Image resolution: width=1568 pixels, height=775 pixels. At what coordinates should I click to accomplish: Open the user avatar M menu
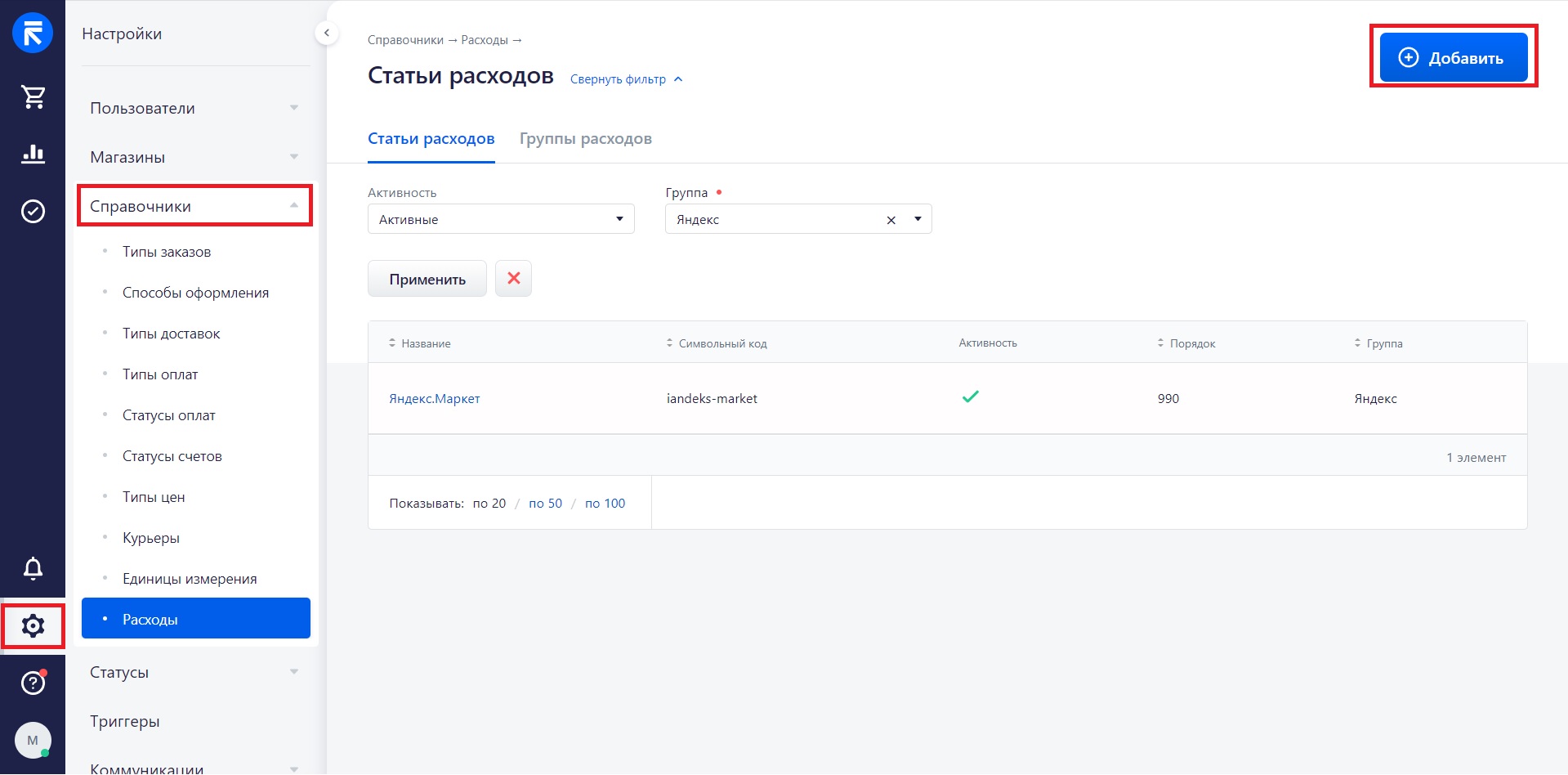[33, 740]
